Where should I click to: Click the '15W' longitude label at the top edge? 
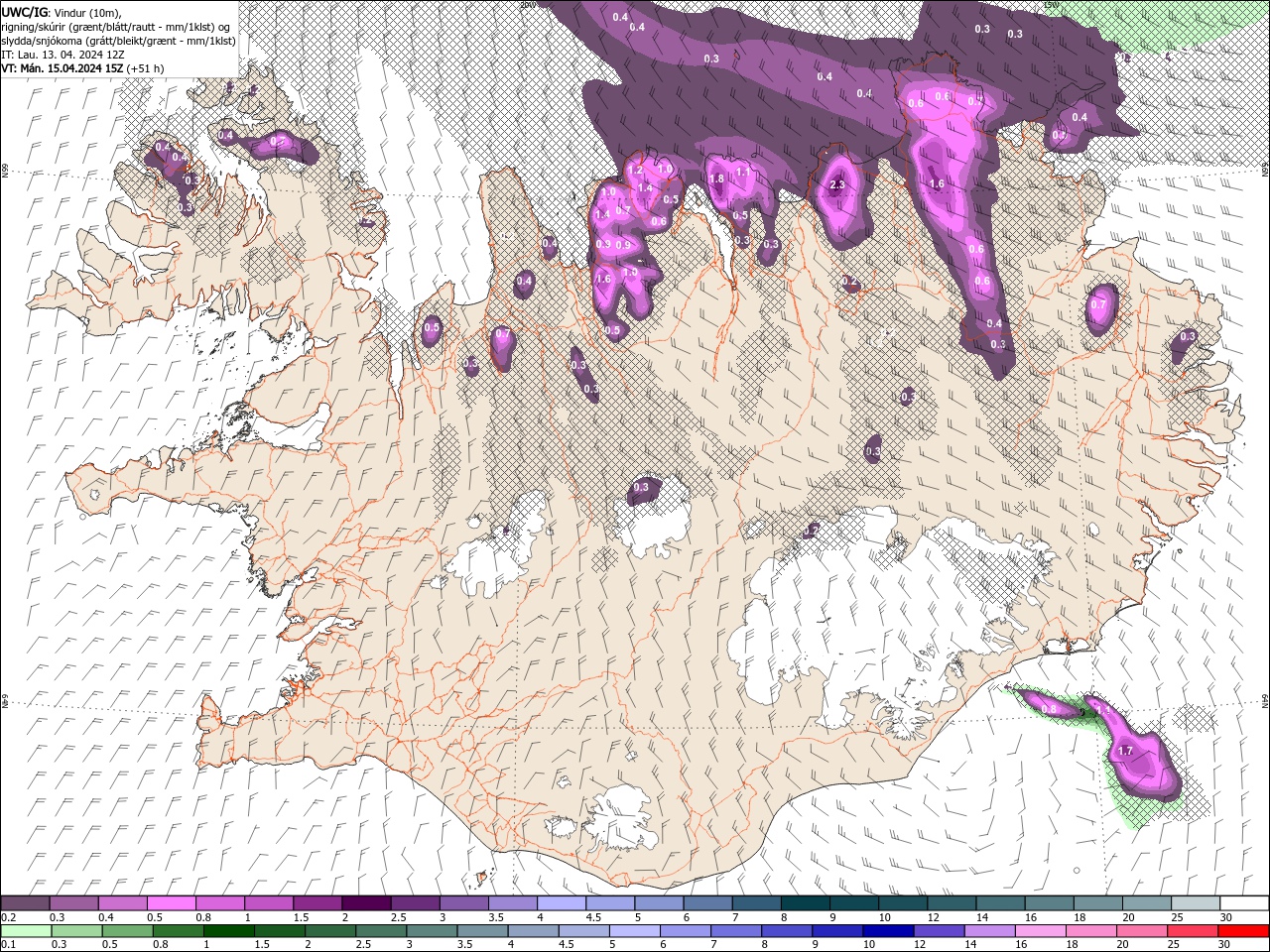point(1050,5)
